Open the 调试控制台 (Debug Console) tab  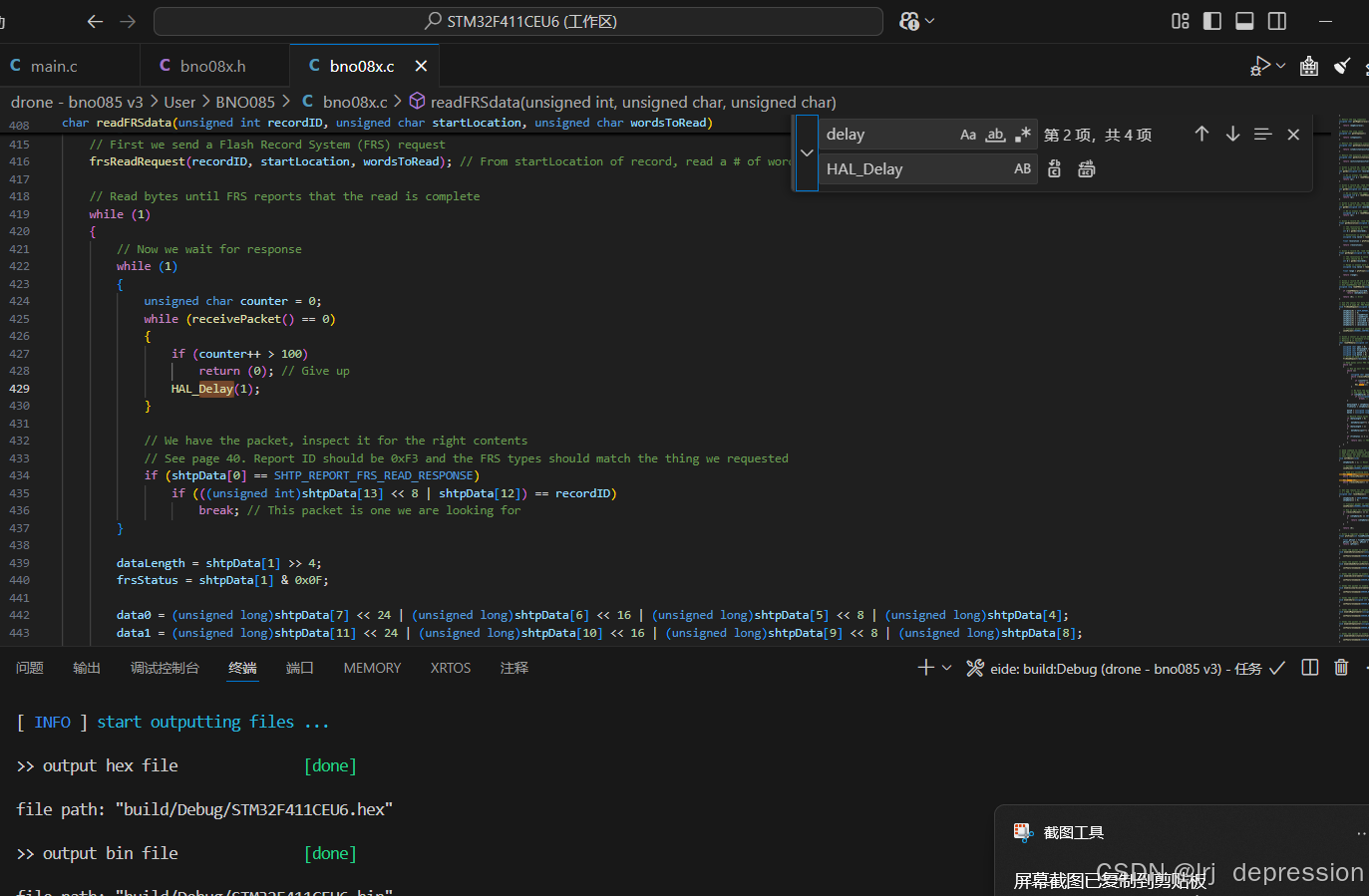(165, 668)
